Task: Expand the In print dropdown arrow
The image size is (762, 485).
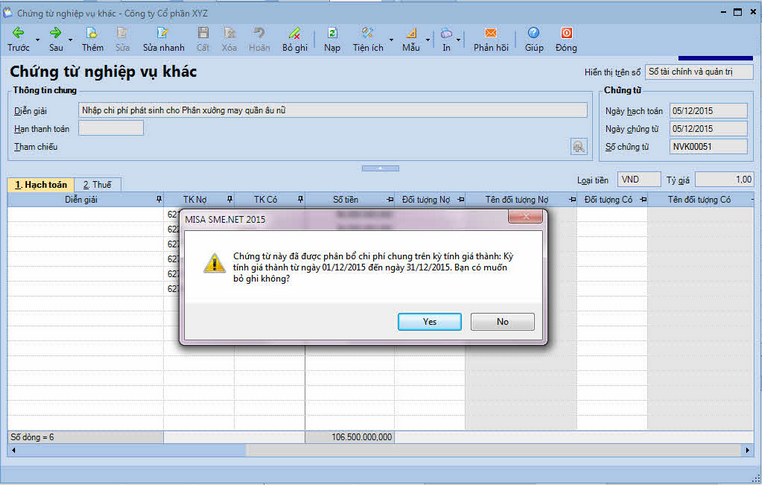Action: (458, 40)
